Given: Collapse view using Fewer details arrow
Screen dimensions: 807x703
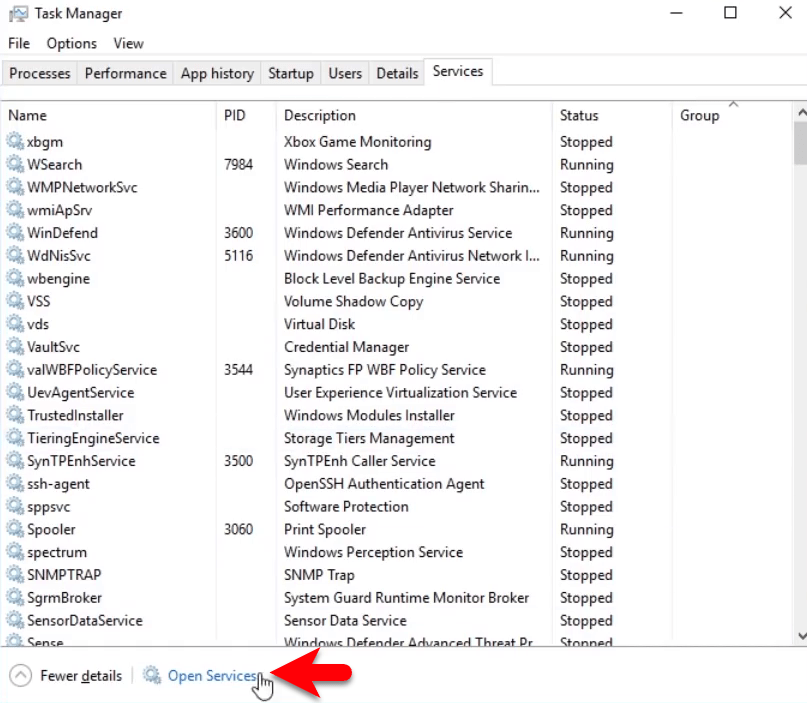Looking at the screenshot, I should point(21,675).
